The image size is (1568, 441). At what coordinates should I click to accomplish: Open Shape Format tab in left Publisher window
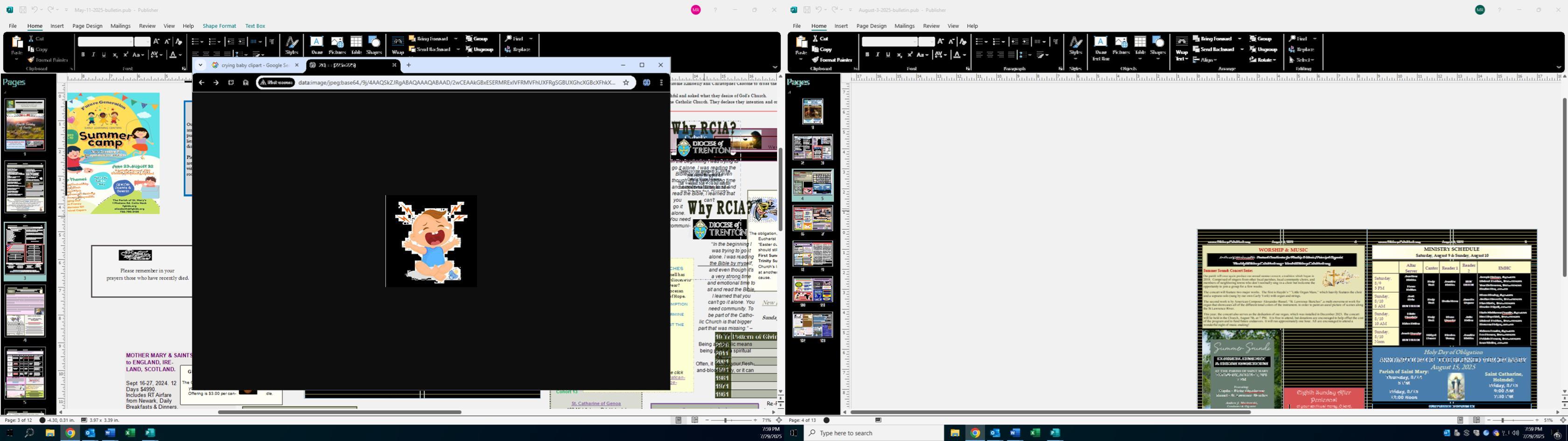[x=219, y=26]
